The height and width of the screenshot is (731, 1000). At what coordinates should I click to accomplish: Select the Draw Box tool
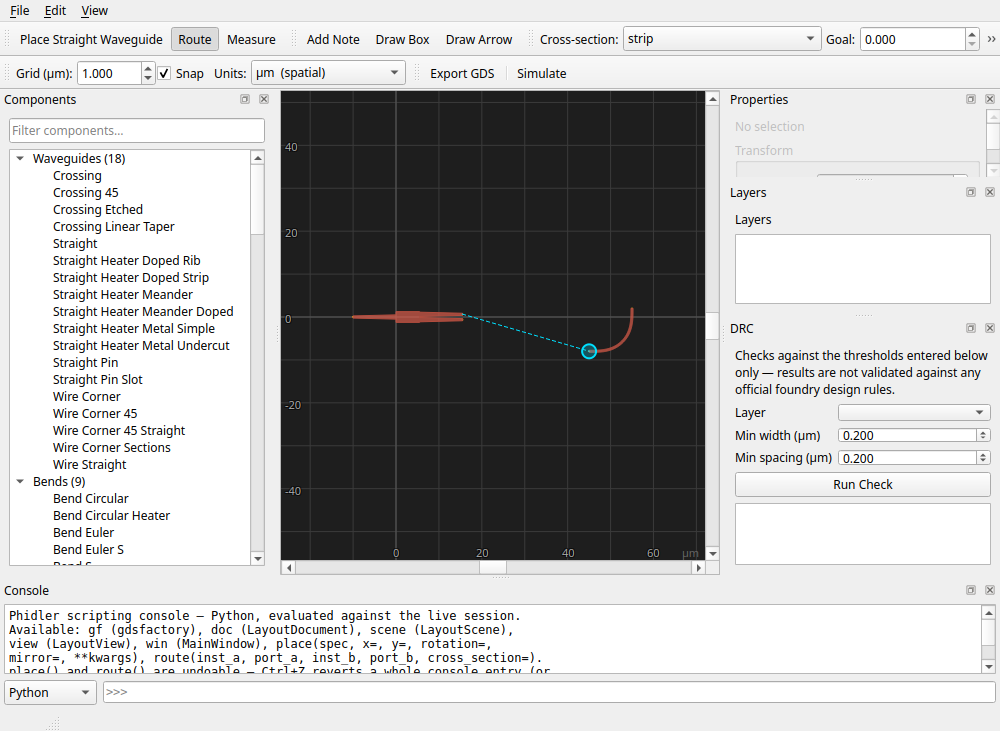[x=402, y=40]
